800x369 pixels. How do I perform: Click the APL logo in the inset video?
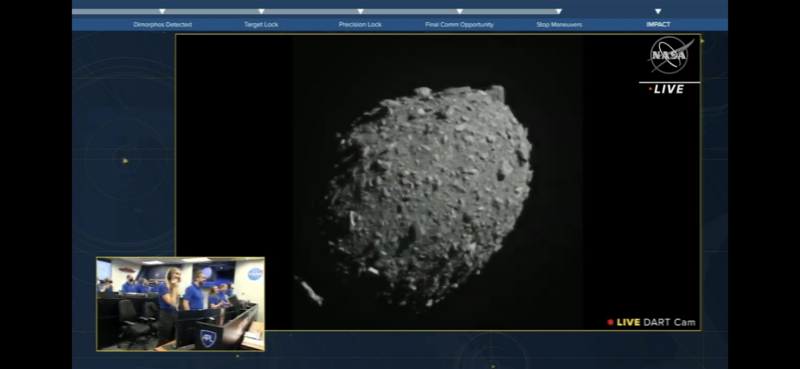[208, 338]
